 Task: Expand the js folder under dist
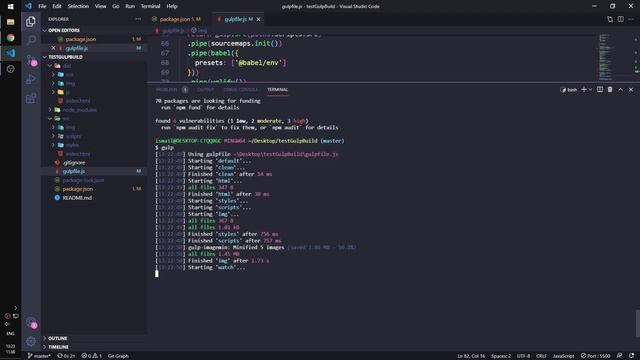pyautogui.click(x=68, y=92)
